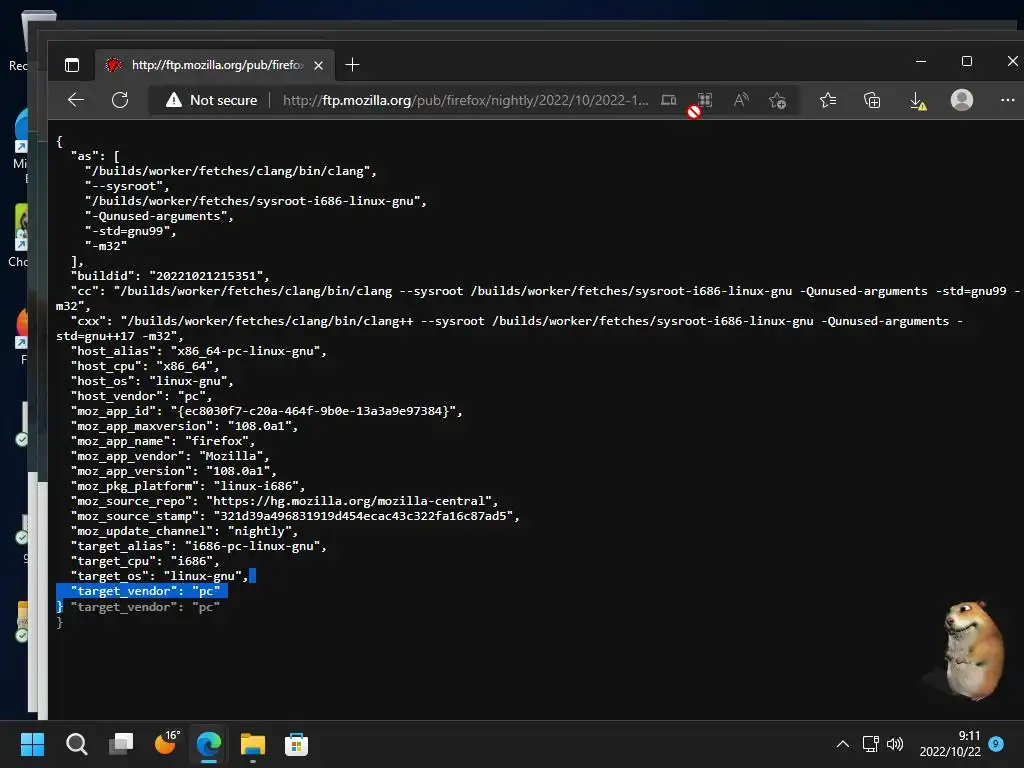Click the "target_cpu": "i686" line
The height and width of the screenshot is (768, 1024).
pos(145,561)
